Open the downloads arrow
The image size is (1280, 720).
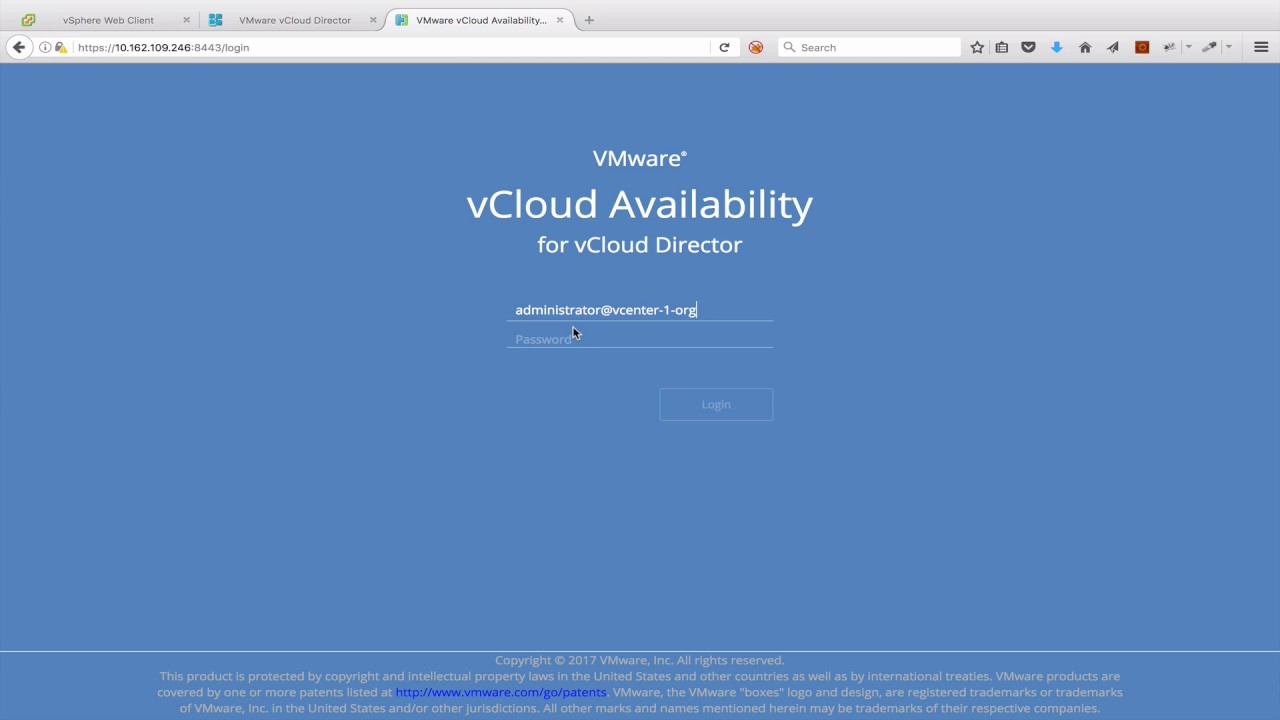[1056, 47]
